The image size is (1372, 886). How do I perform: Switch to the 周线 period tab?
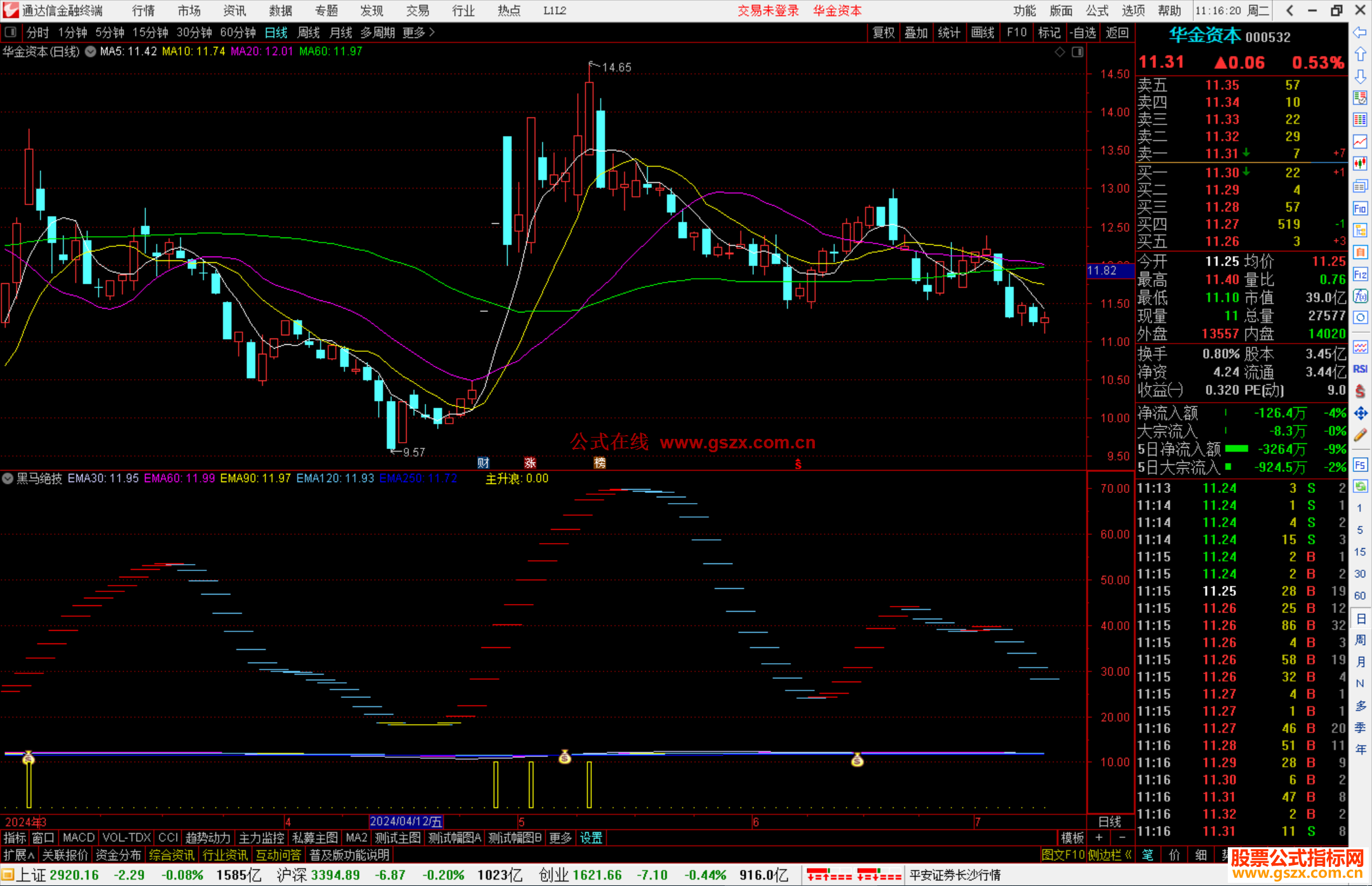pyautogui.click(x=309, y=32)
